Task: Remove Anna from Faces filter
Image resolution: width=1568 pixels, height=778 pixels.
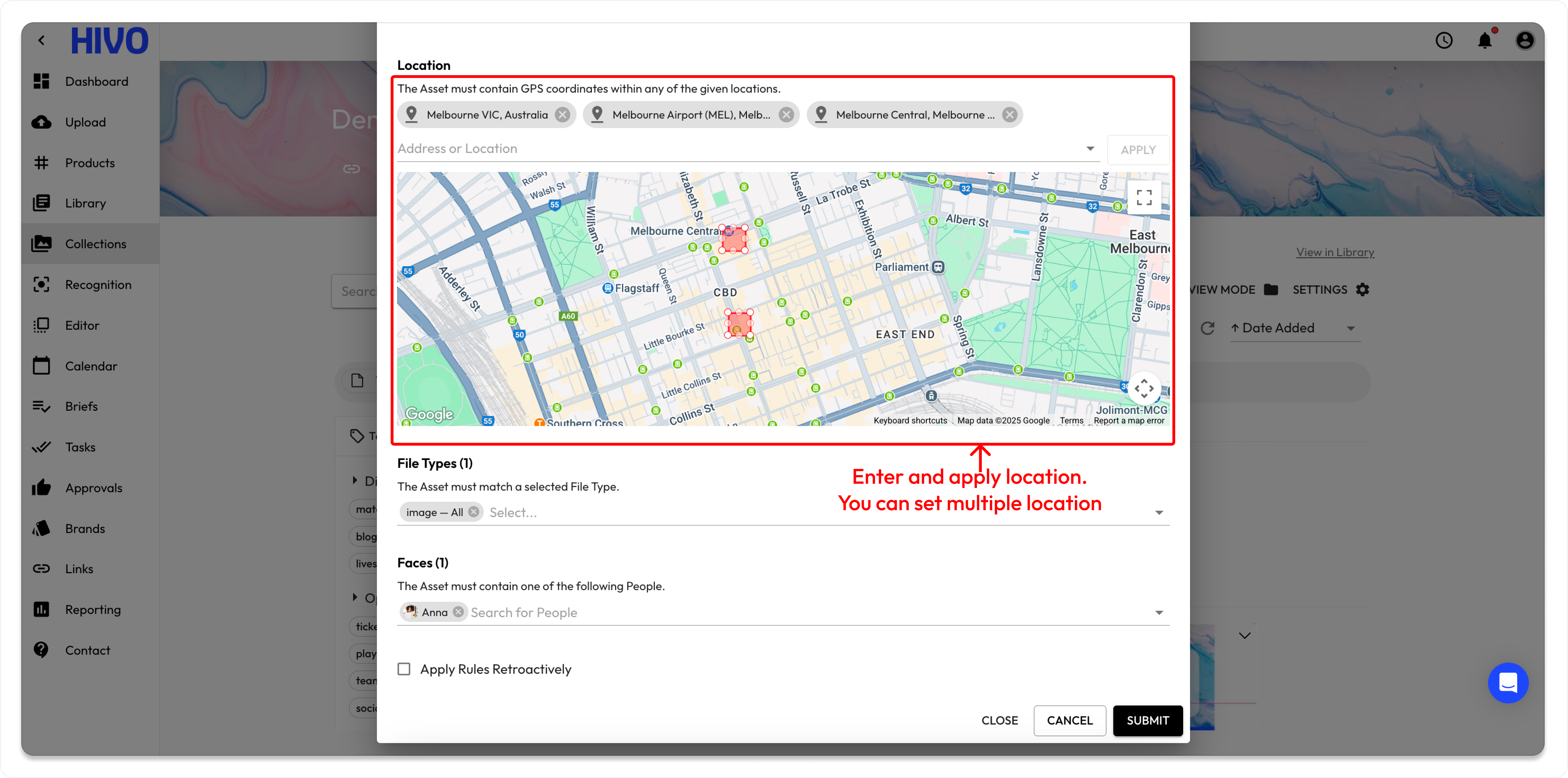Action: point(458,612)
